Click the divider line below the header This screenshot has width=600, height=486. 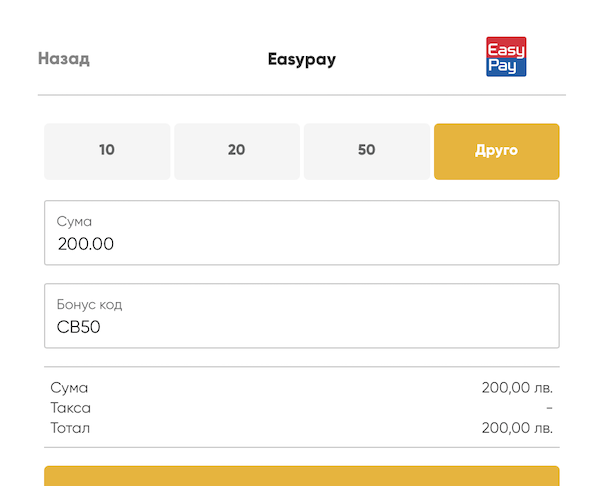302,95
